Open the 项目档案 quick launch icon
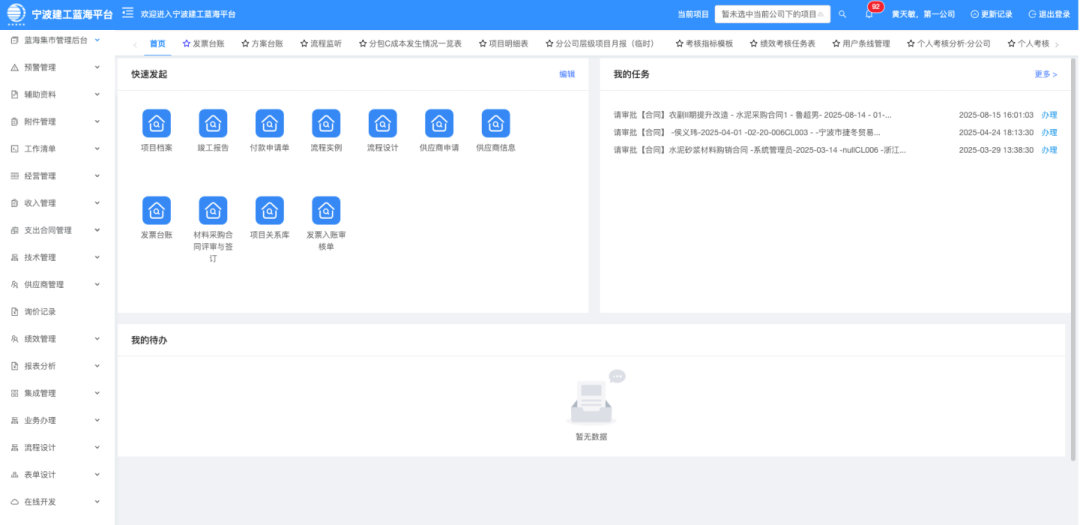The image size is (1080, 525). click(156, 124)
